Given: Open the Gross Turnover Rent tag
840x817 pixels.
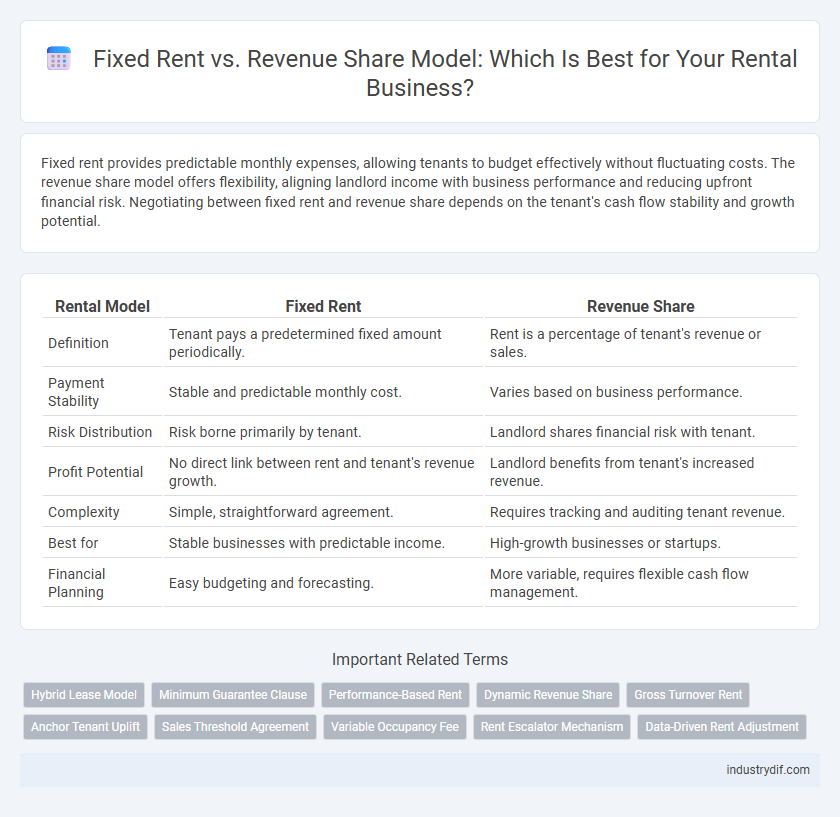Looking at the screenshot, I should coord(688,695).
